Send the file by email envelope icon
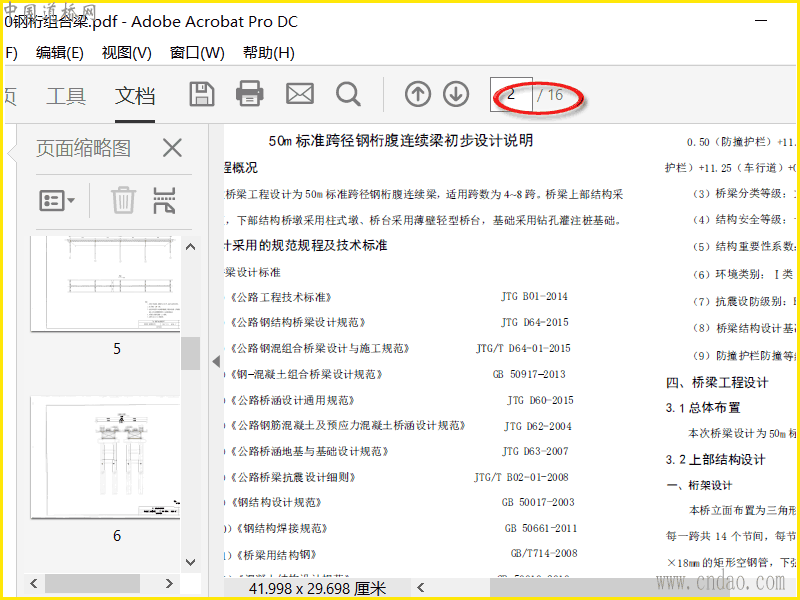 click(299, 94)
